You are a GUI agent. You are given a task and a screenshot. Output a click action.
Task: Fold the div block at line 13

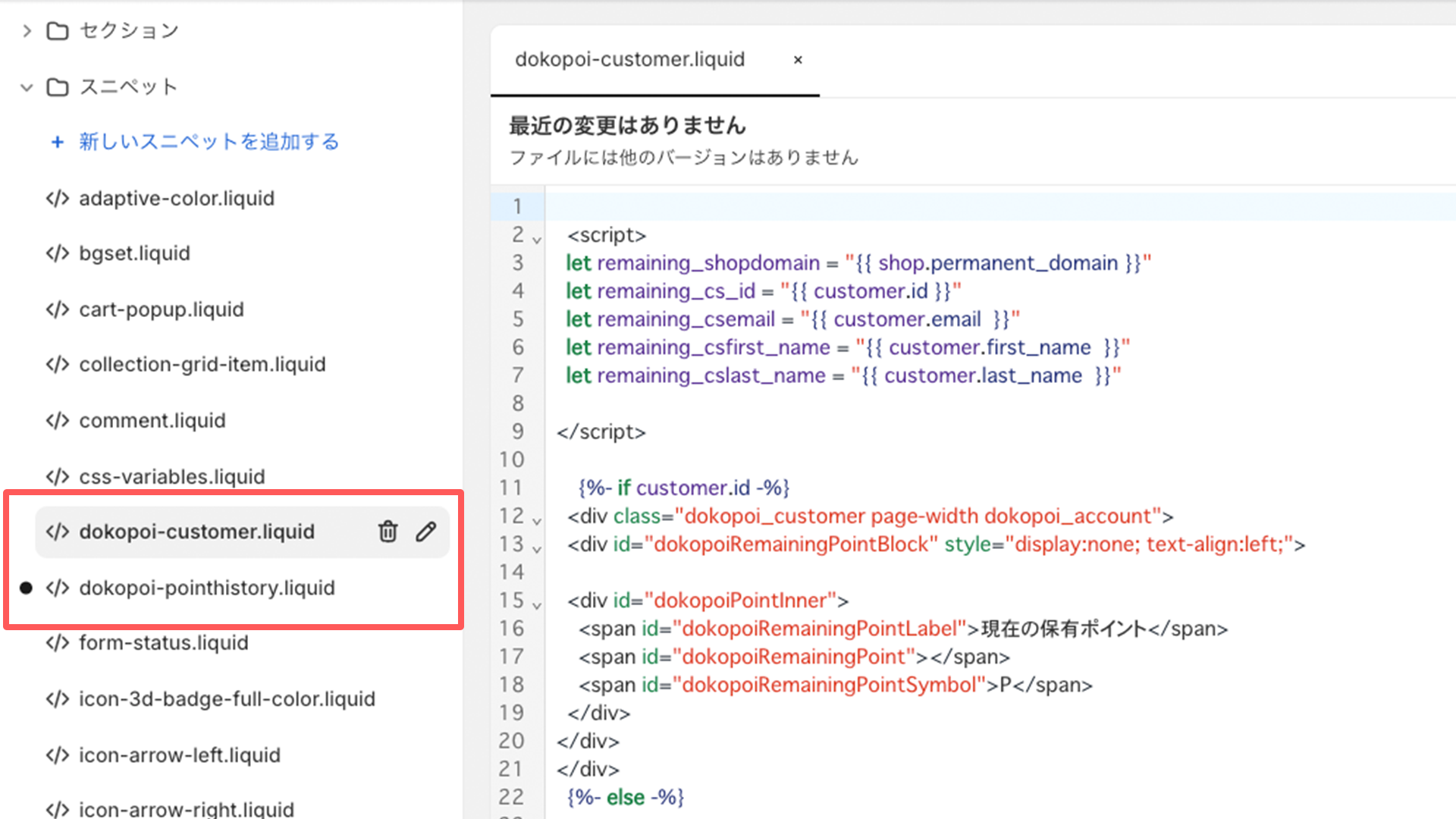pos(537,550)
